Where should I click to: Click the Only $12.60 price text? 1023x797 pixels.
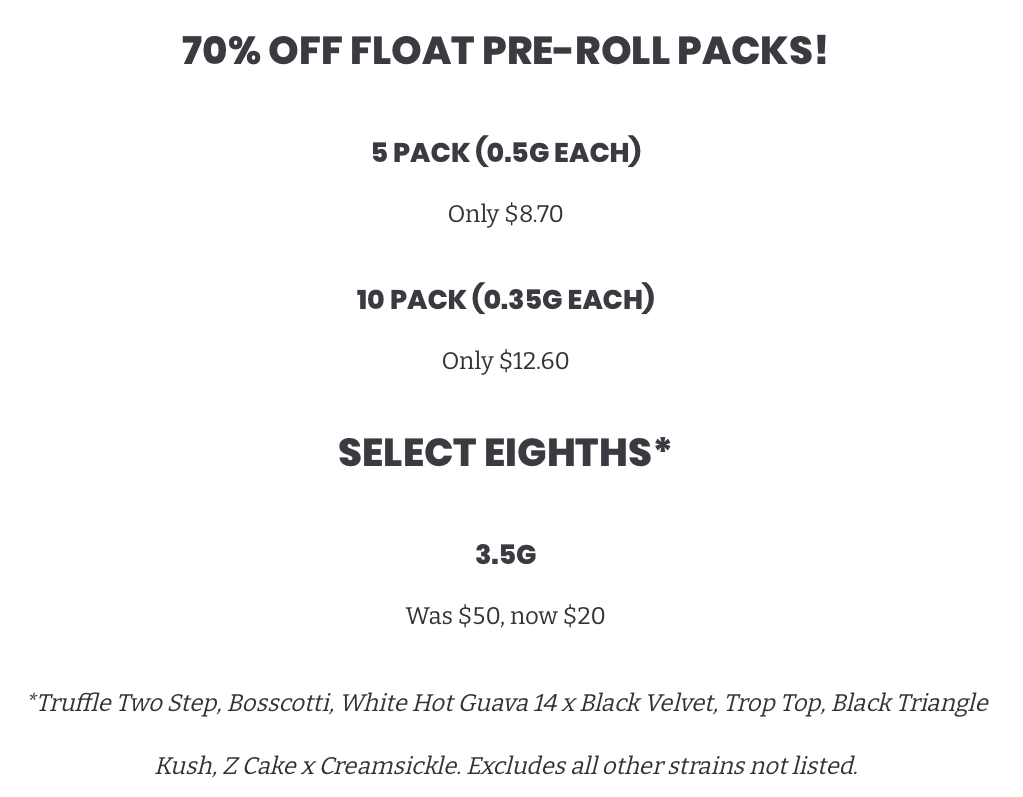tap(505, 361)
